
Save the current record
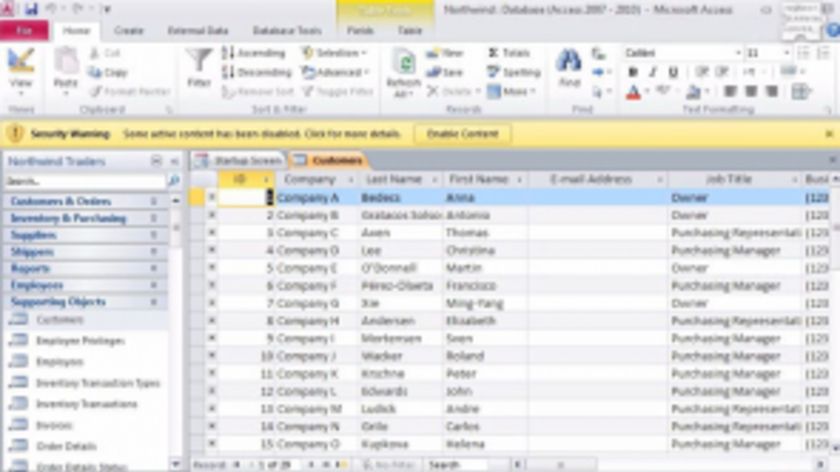point(445,72)
